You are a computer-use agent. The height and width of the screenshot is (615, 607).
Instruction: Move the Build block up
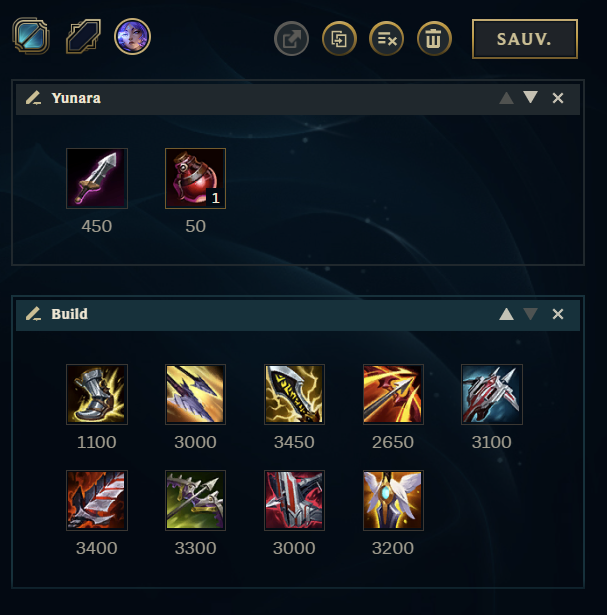click(506, 314)
